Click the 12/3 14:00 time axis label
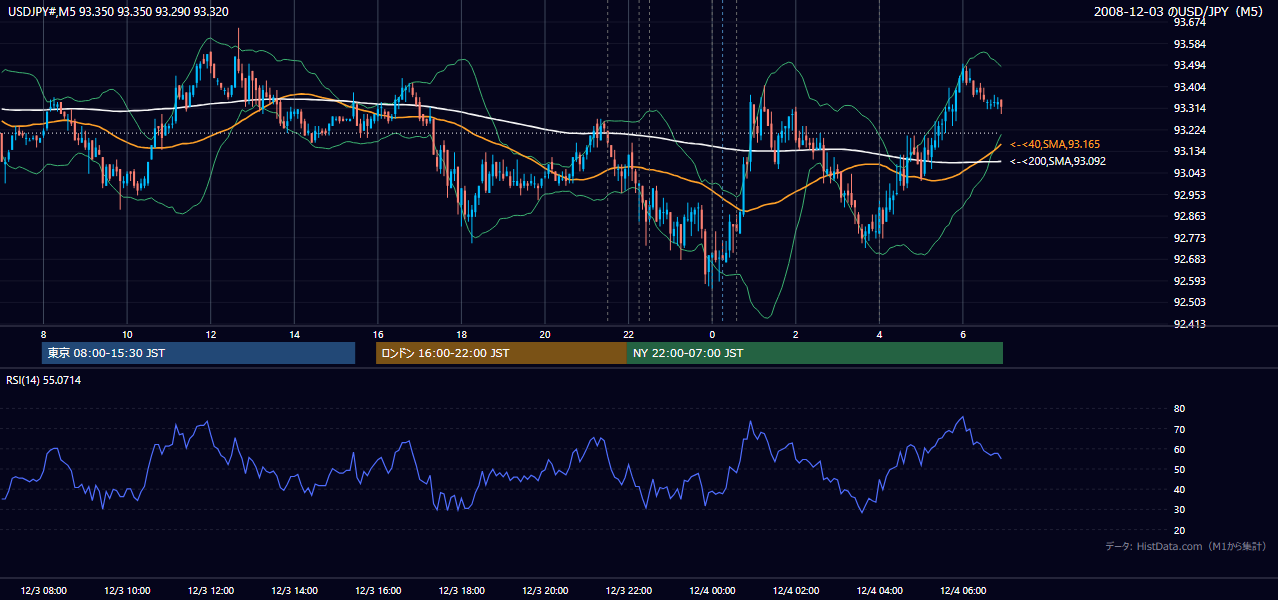 point(294,591)
